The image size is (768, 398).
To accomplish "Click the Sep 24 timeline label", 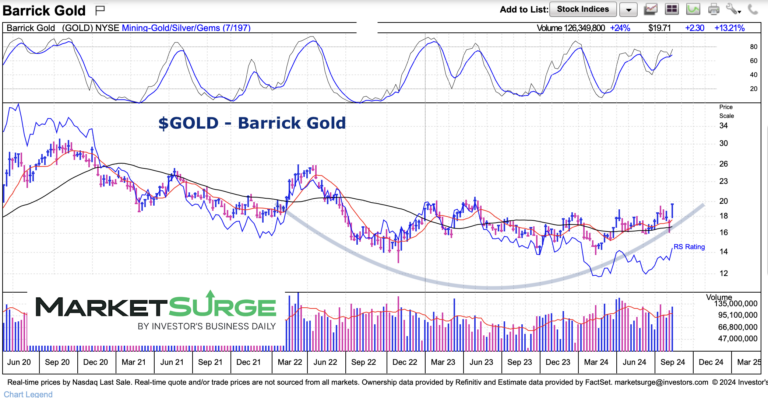I will point(672,362).
